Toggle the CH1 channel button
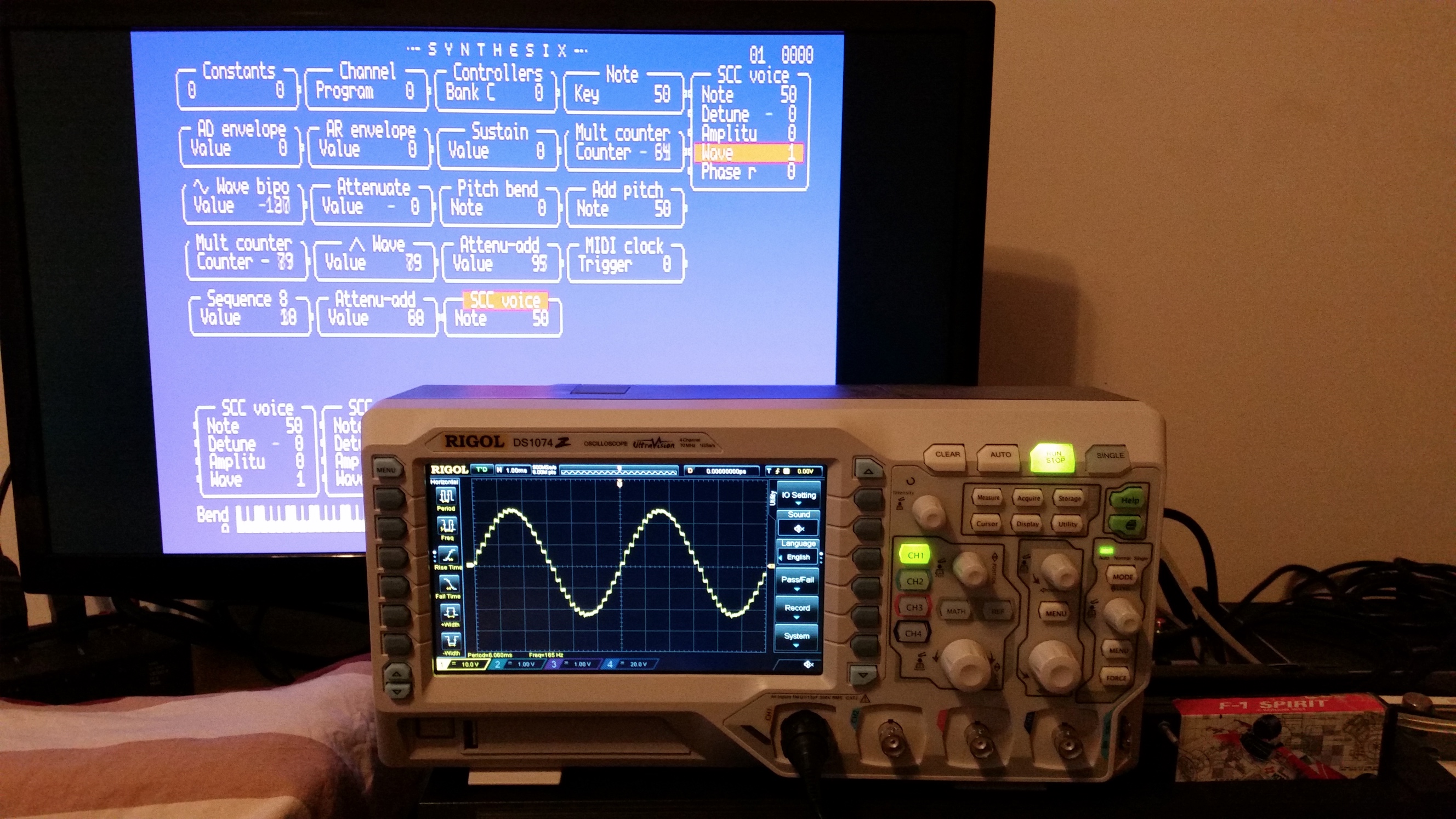 pos(914,555)
